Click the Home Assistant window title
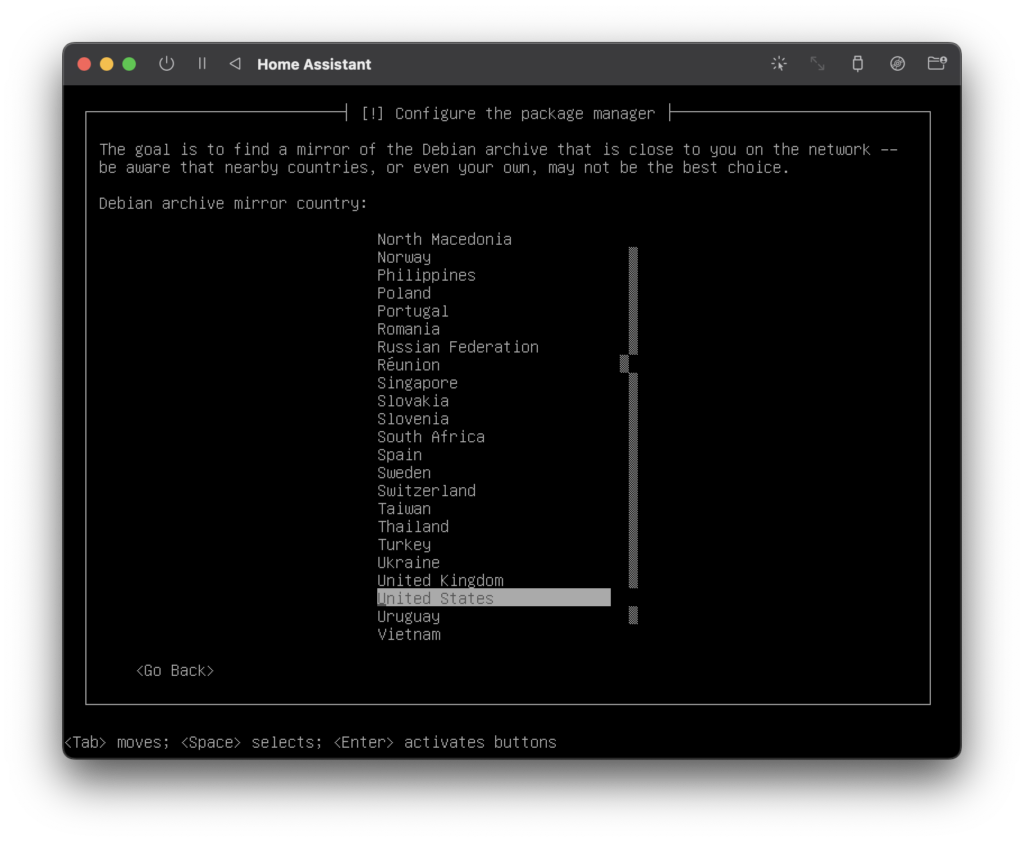 (314, 64)
